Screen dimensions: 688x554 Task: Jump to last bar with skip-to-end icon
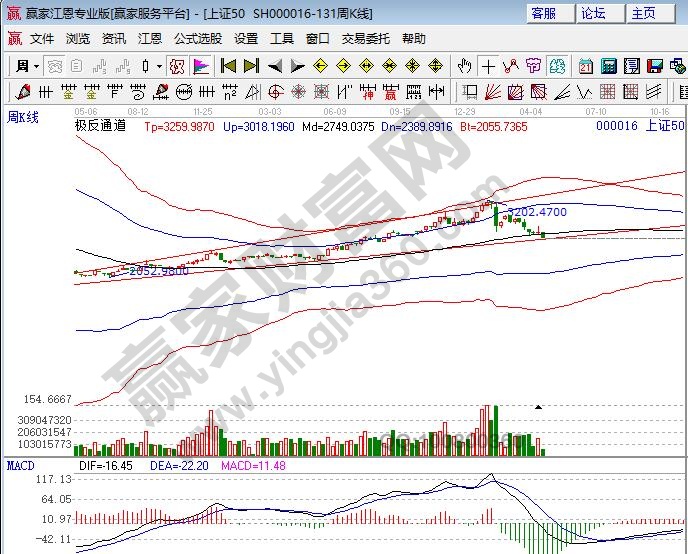pos(251,66)
